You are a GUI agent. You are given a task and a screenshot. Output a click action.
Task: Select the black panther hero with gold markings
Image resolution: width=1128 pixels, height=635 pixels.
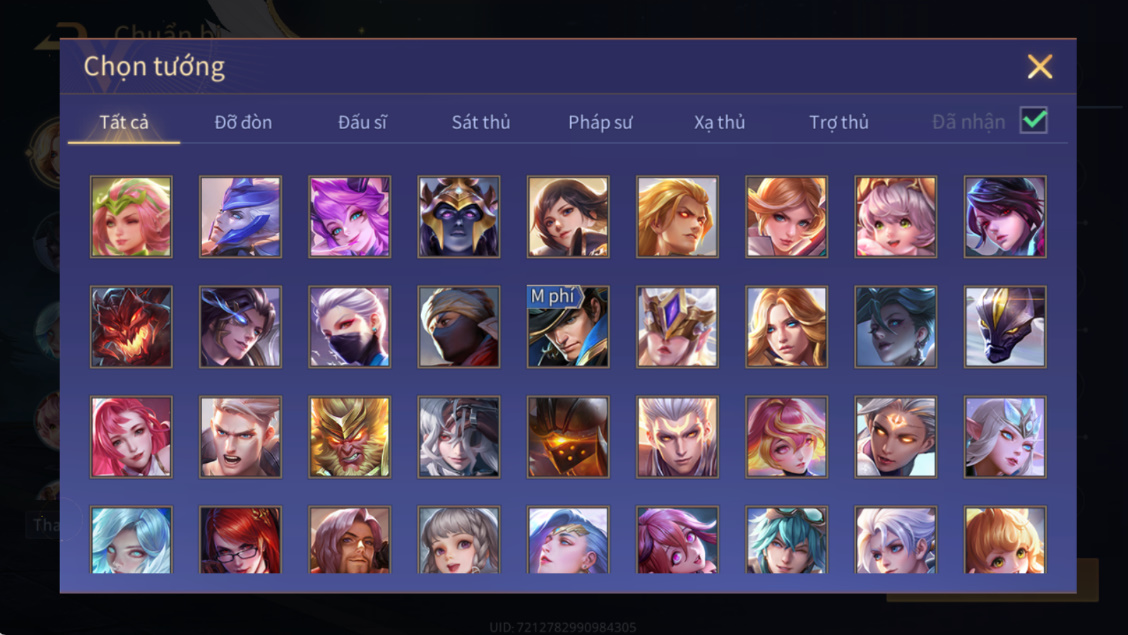[x=1005, y=326]
